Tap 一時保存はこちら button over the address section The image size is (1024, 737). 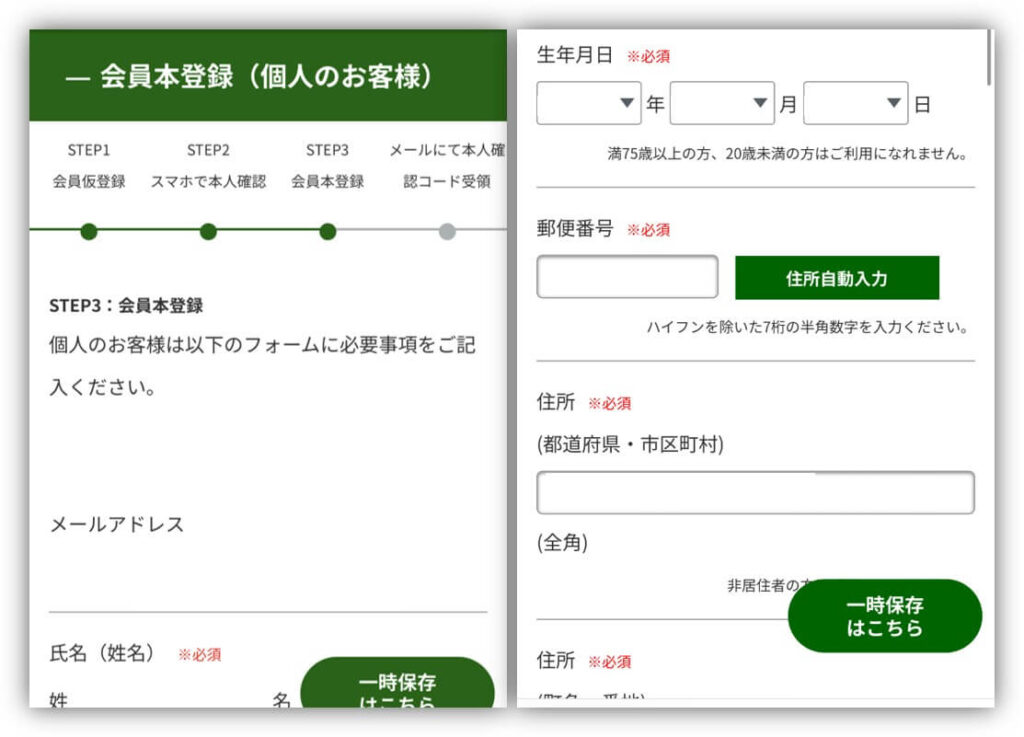pos(885,616)
